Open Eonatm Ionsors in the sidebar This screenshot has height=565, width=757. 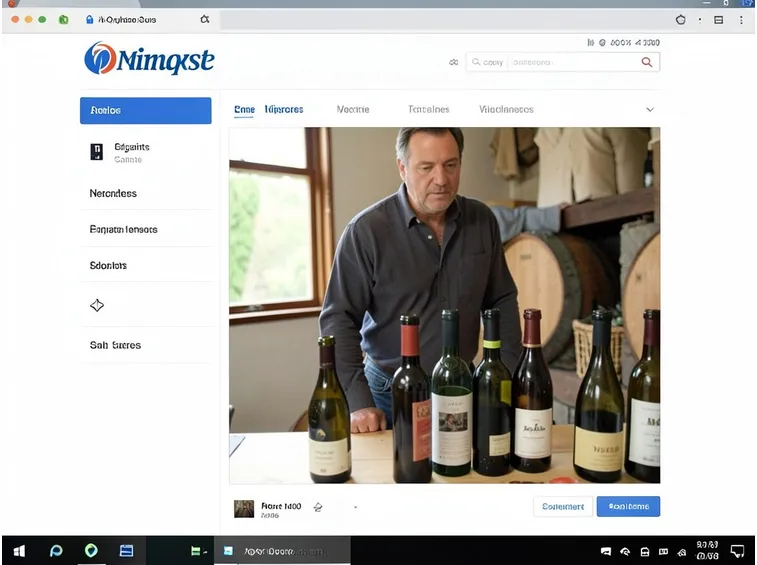[124, 229]
